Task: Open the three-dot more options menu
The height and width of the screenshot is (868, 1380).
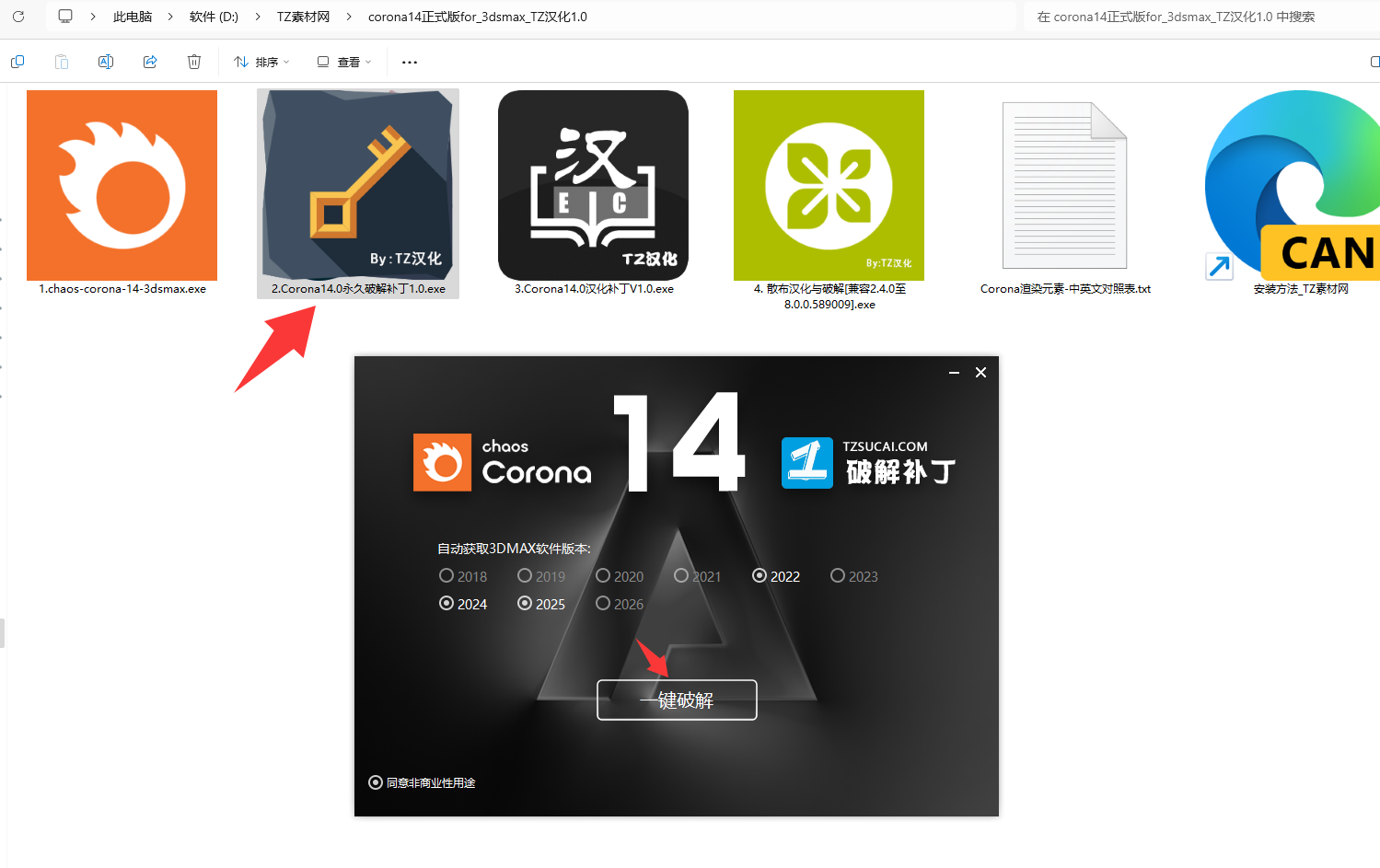Action: [410, 63]
